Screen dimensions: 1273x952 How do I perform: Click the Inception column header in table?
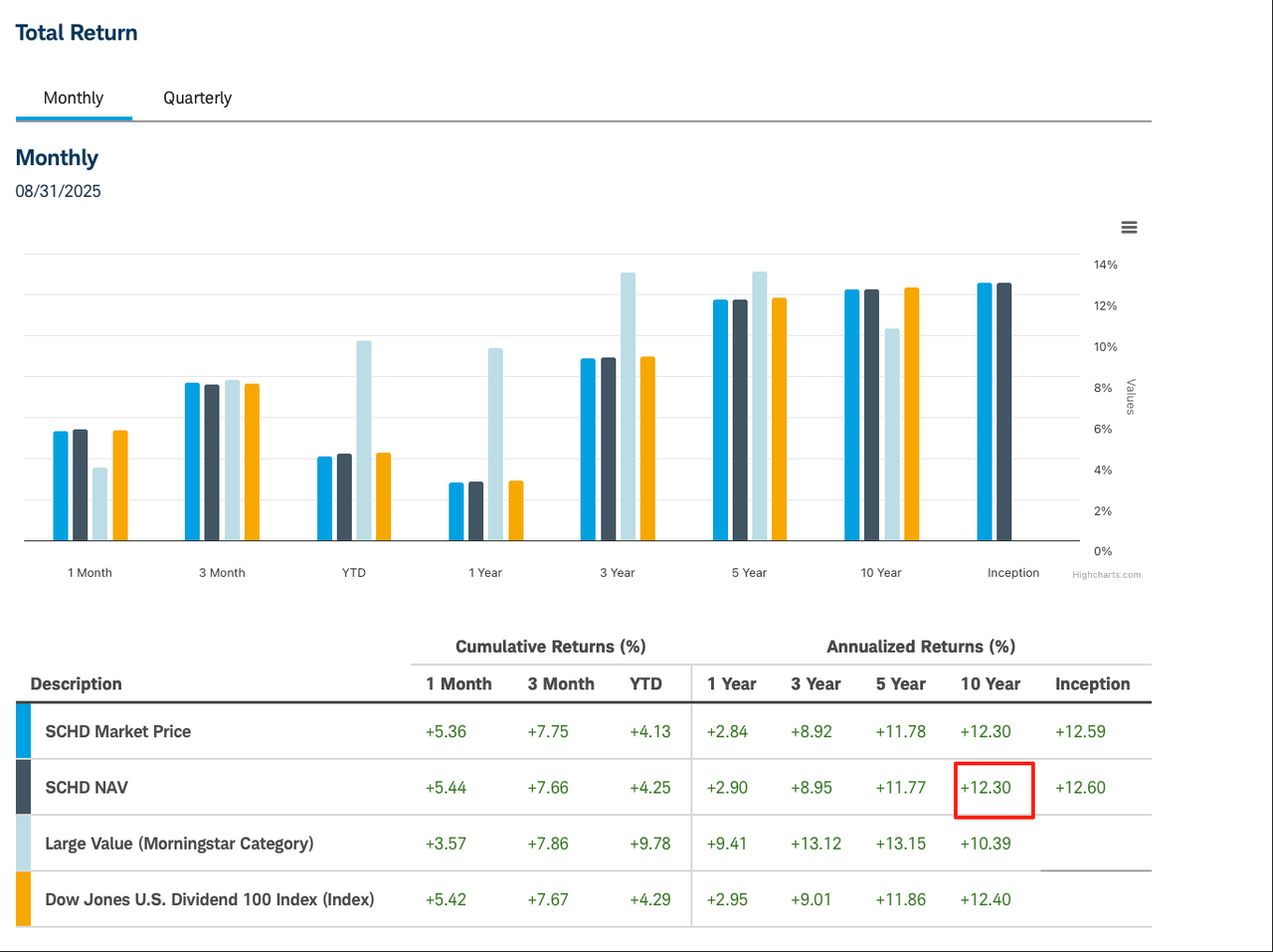(1092, 683)
